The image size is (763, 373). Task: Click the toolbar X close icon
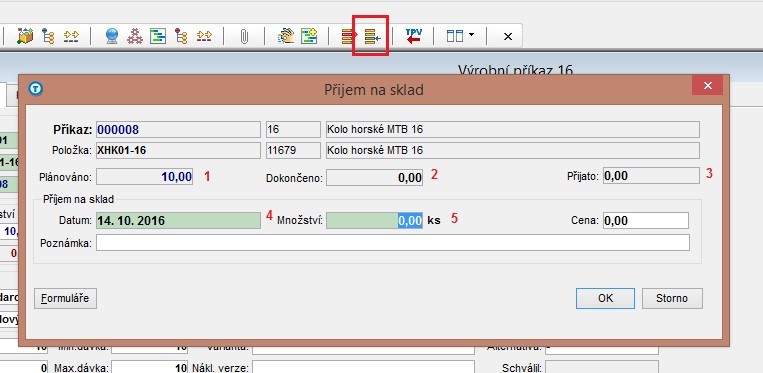[508, 36]
